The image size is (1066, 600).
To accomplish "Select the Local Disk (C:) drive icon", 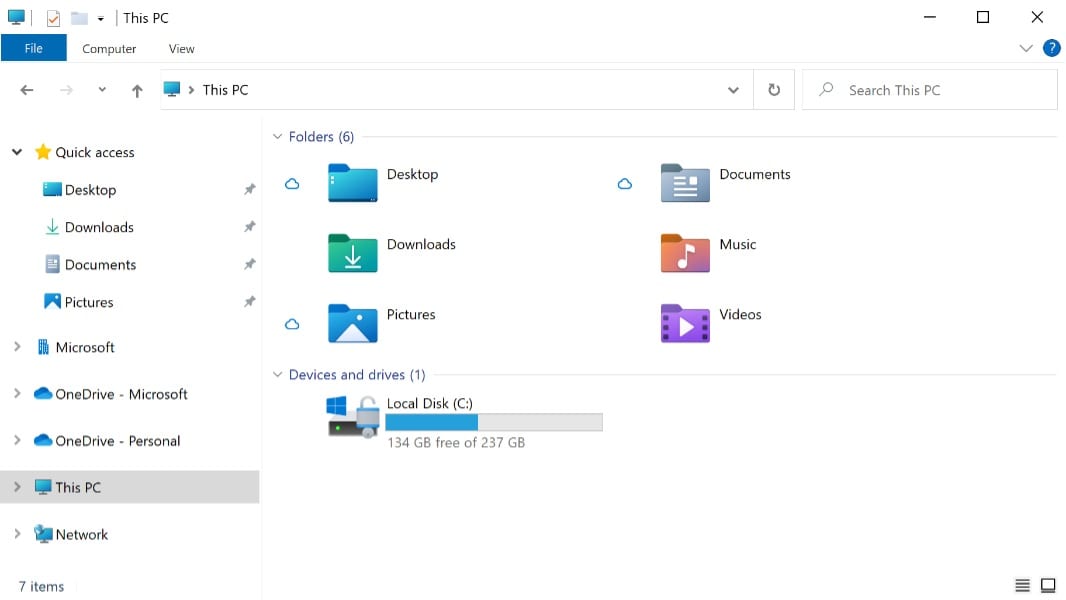I will 353,415.
